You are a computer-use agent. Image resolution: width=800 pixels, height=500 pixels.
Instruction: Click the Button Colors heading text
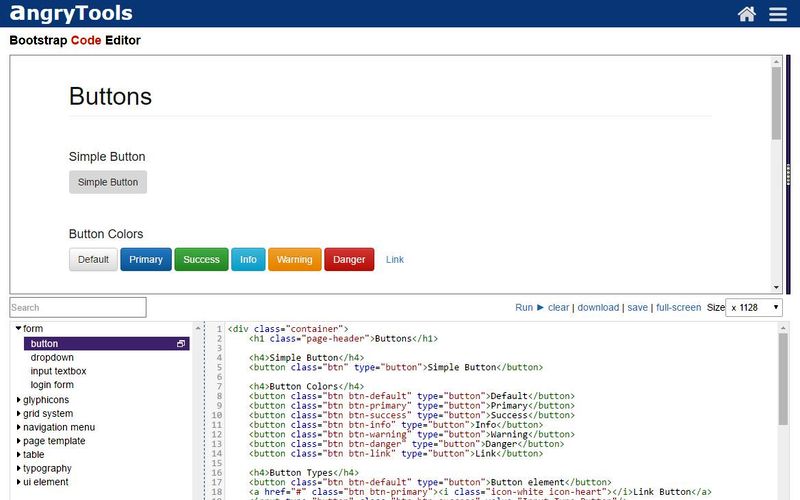tap(106, 234)
